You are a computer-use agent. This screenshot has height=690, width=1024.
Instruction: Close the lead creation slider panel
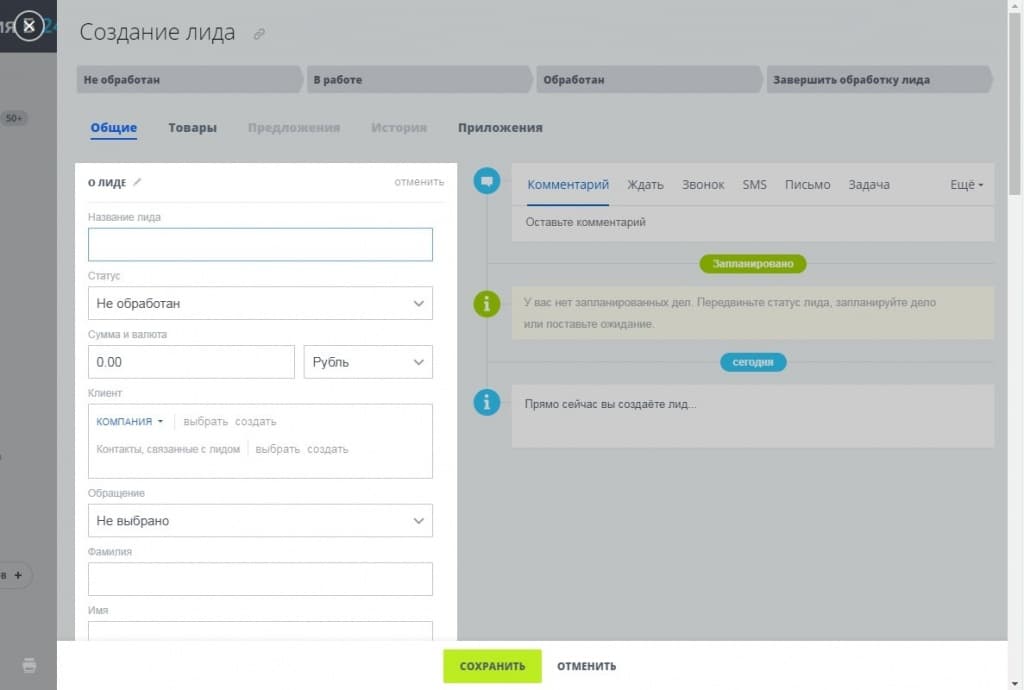[29, 26]
